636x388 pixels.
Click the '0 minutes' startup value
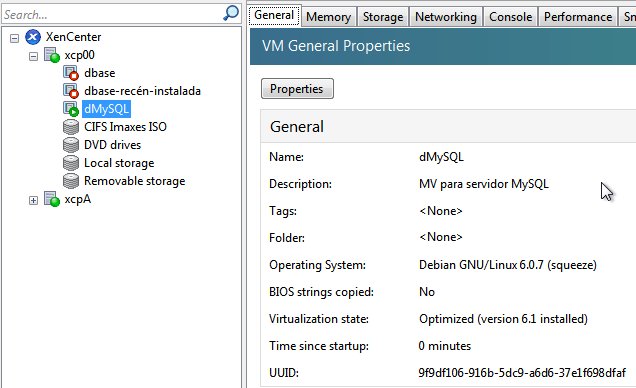tap(445, 346)
